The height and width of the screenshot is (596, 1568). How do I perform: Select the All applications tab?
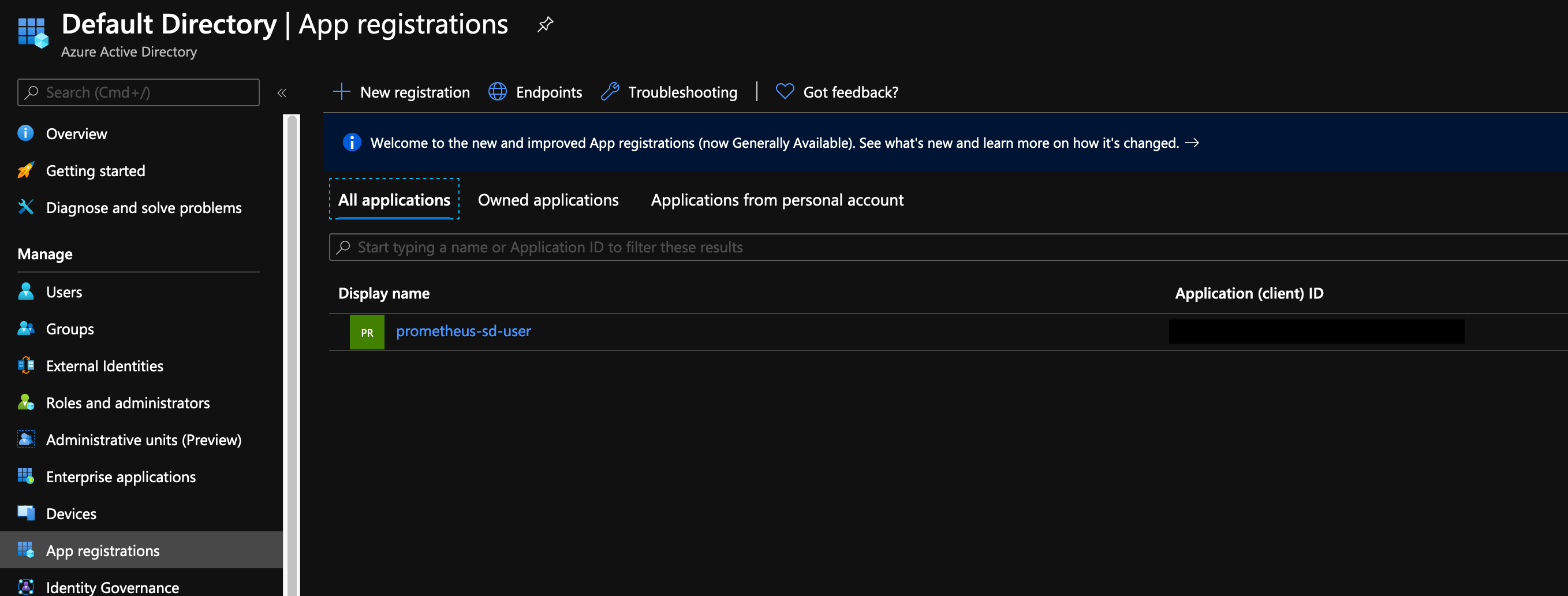tap(394, 200)
